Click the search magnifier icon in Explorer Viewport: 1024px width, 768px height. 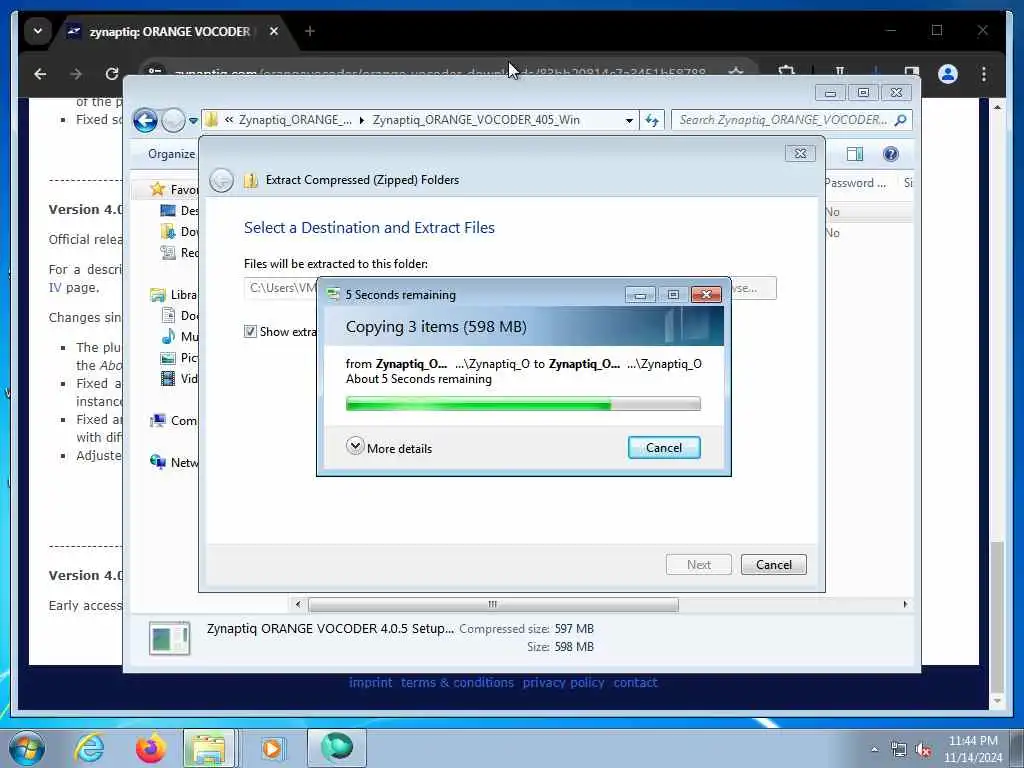coord(901,120)
